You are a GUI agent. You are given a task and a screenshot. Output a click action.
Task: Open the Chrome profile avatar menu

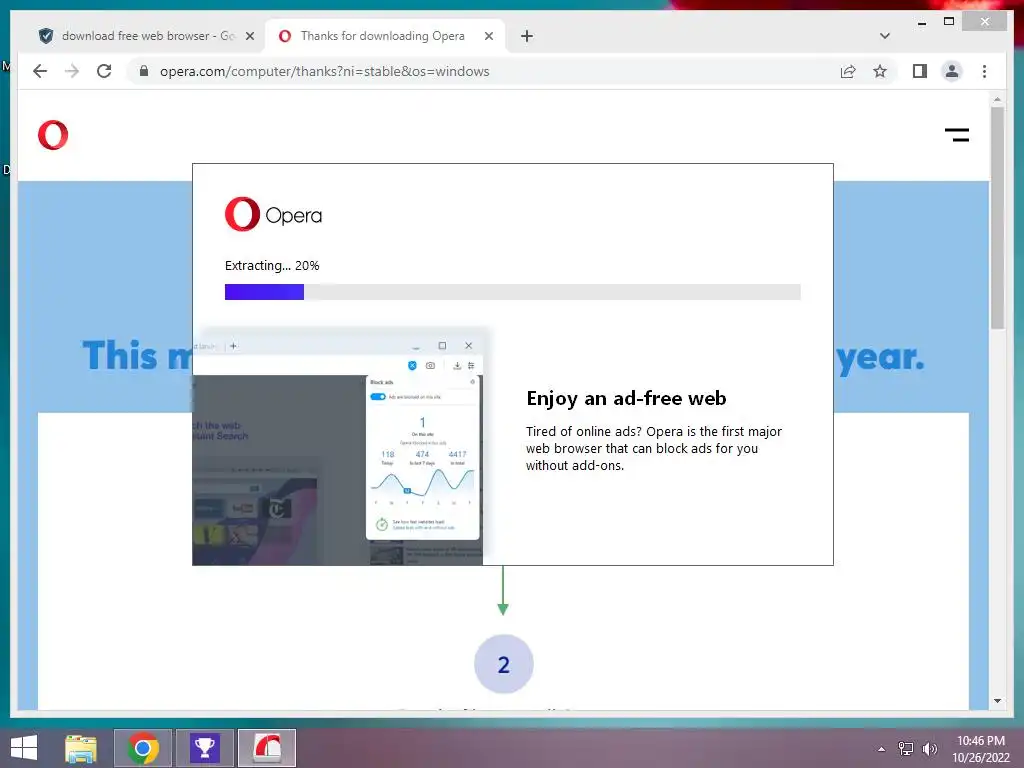(x=952, y=71)
